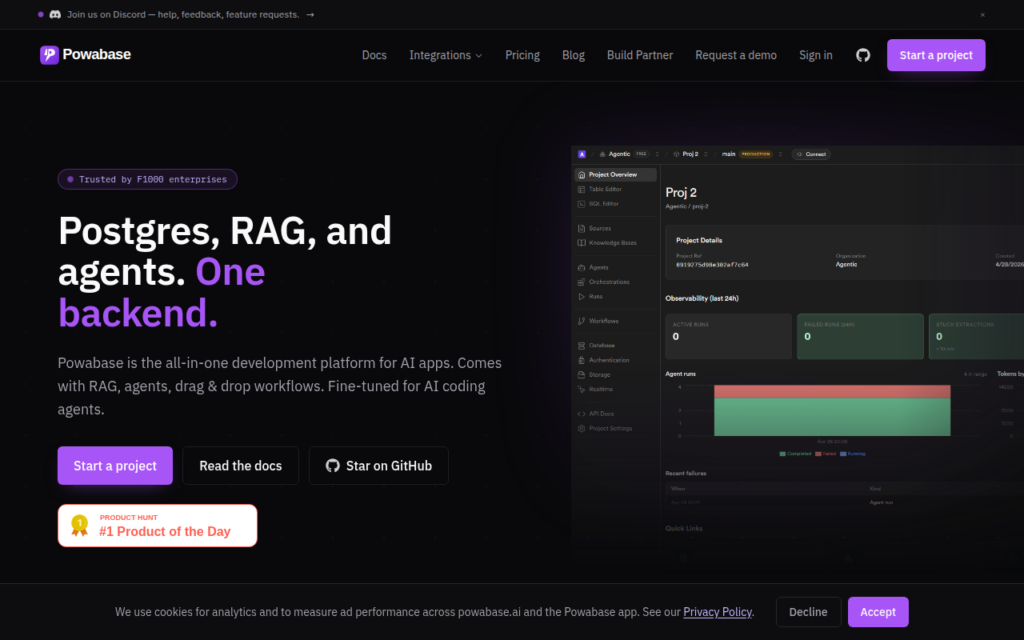Open the Build Partner page
Screen dimensions: 1024x640
tap(640, 56)
